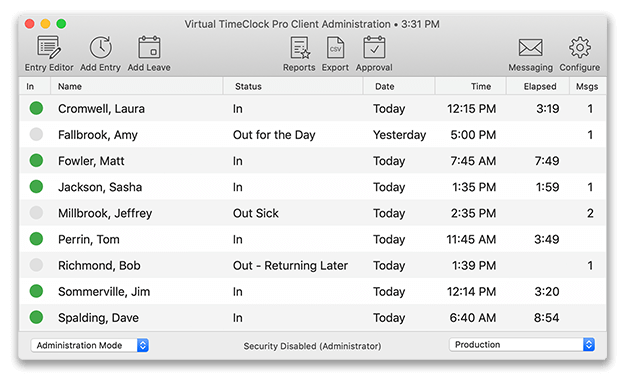625x376 pixels.
Task: Click the Out for the Day status
Action: 274,135
